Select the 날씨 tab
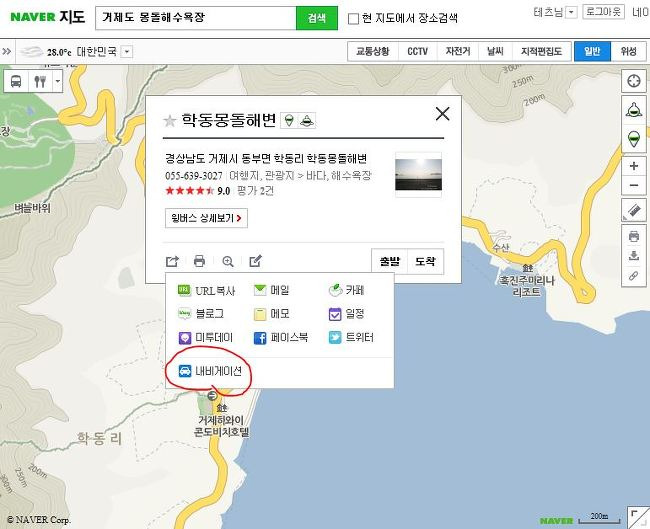 [x=495, y=51]
